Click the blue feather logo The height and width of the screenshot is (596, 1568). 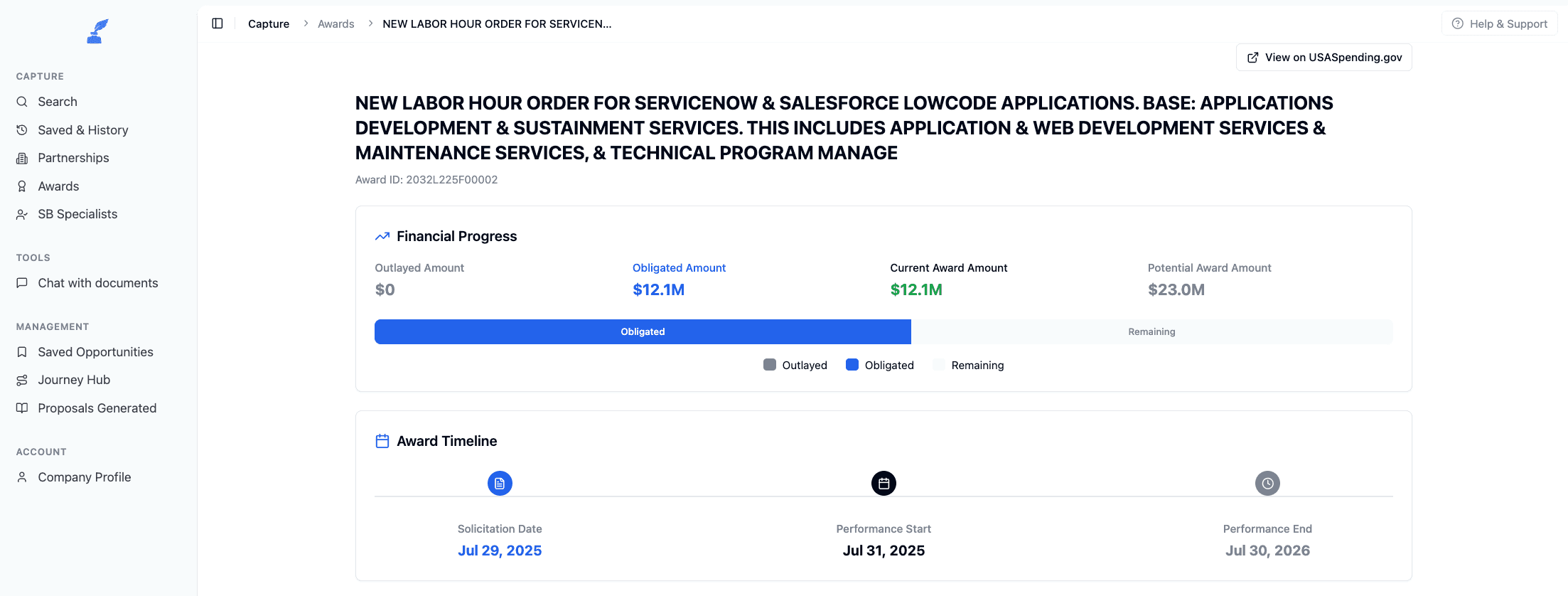(x=97, y=31)
